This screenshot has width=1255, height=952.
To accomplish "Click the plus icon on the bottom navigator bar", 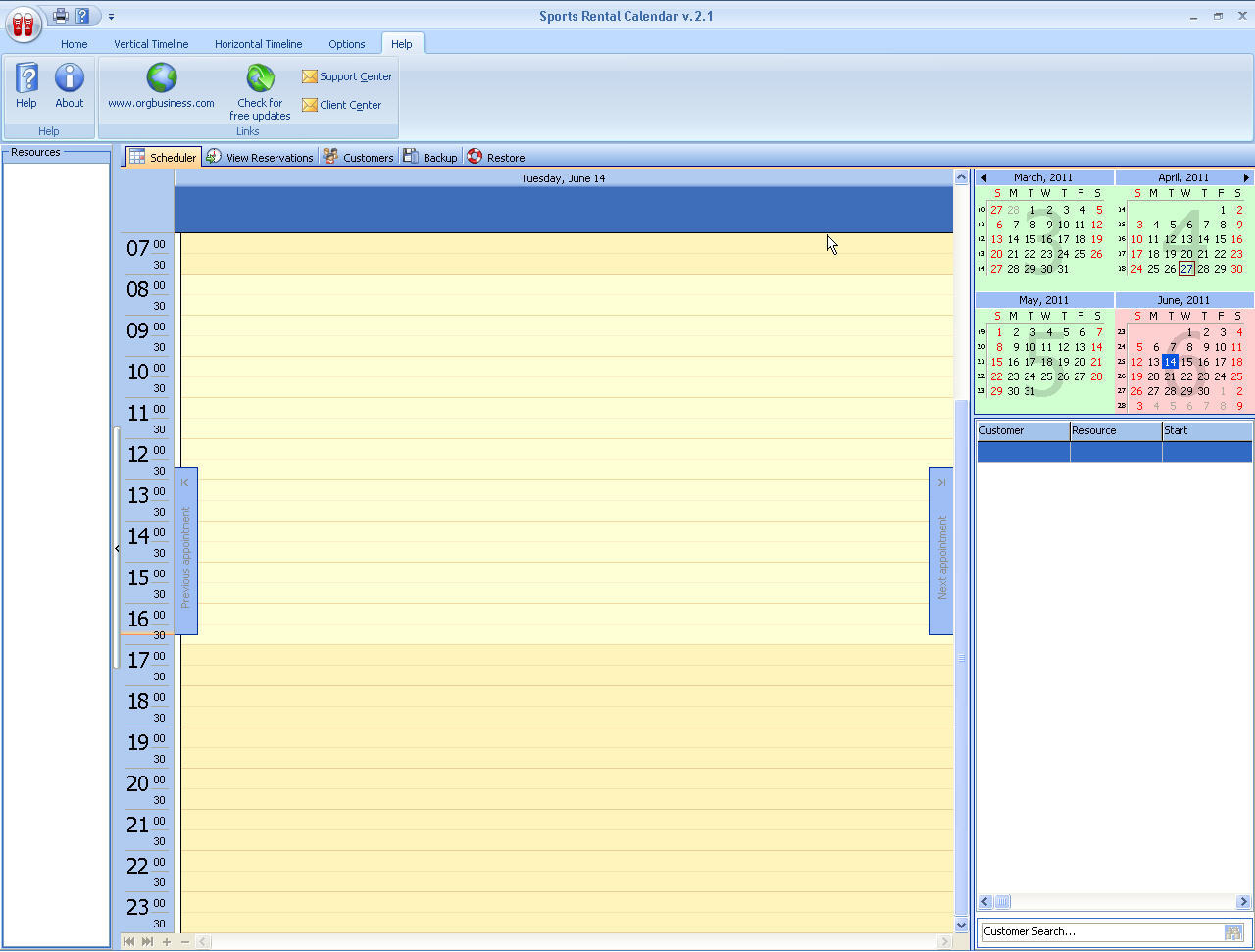I will (x=167, y=941).
